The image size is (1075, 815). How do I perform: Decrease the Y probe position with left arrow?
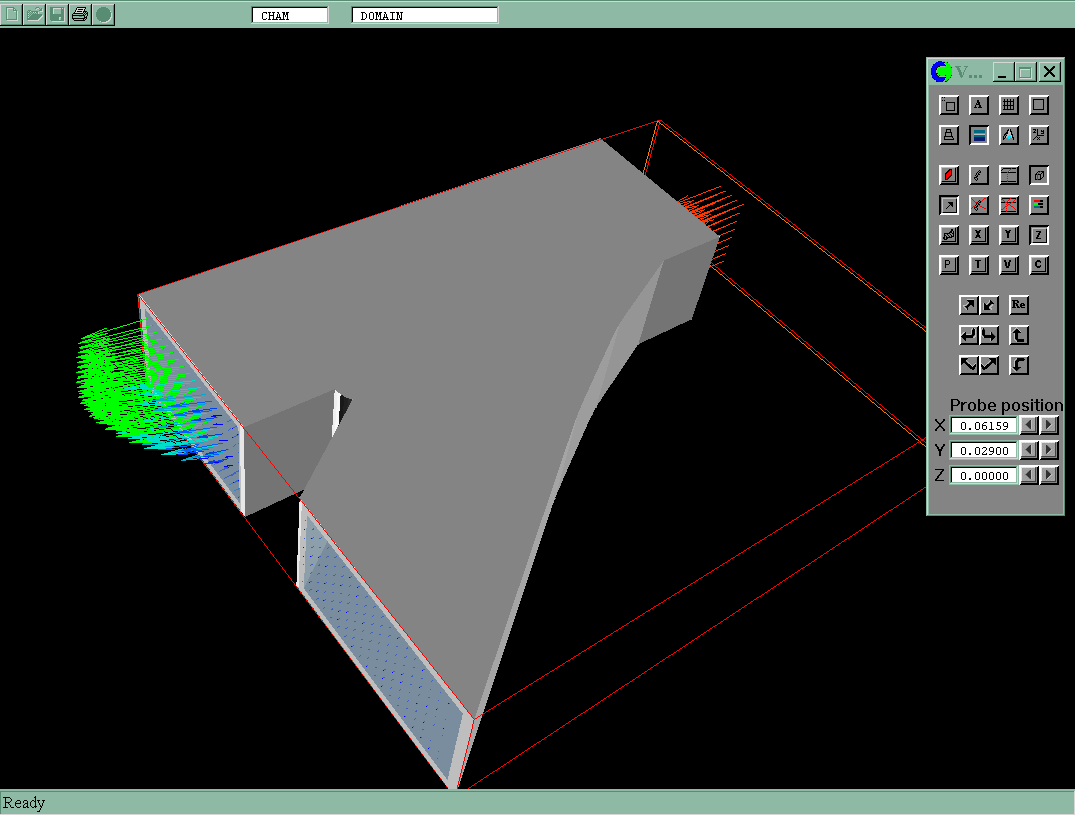1029,450
